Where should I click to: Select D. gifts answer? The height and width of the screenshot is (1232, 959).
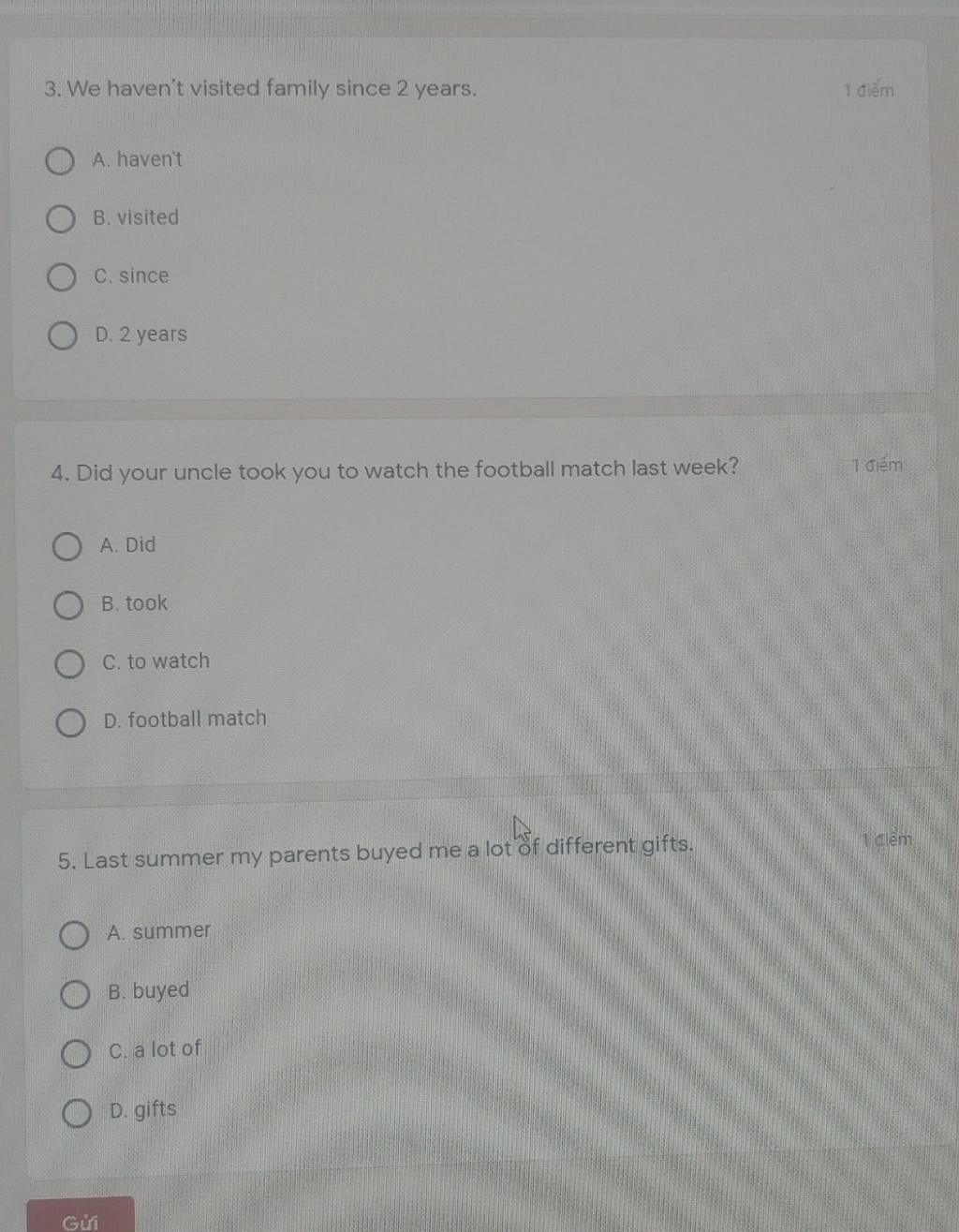click(77, 1113)
